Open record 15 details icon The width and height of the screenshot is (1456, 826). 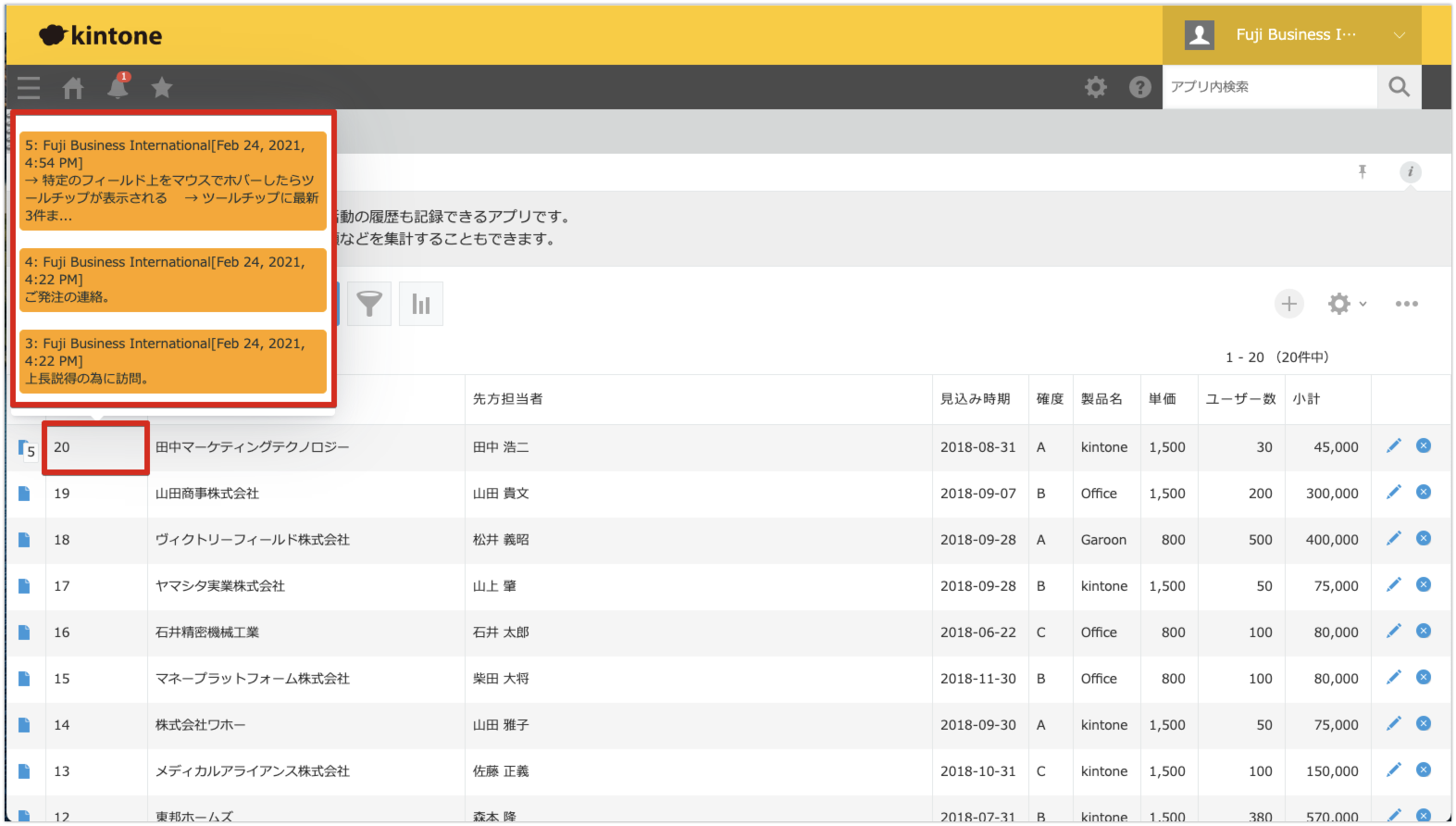(24, 679)
